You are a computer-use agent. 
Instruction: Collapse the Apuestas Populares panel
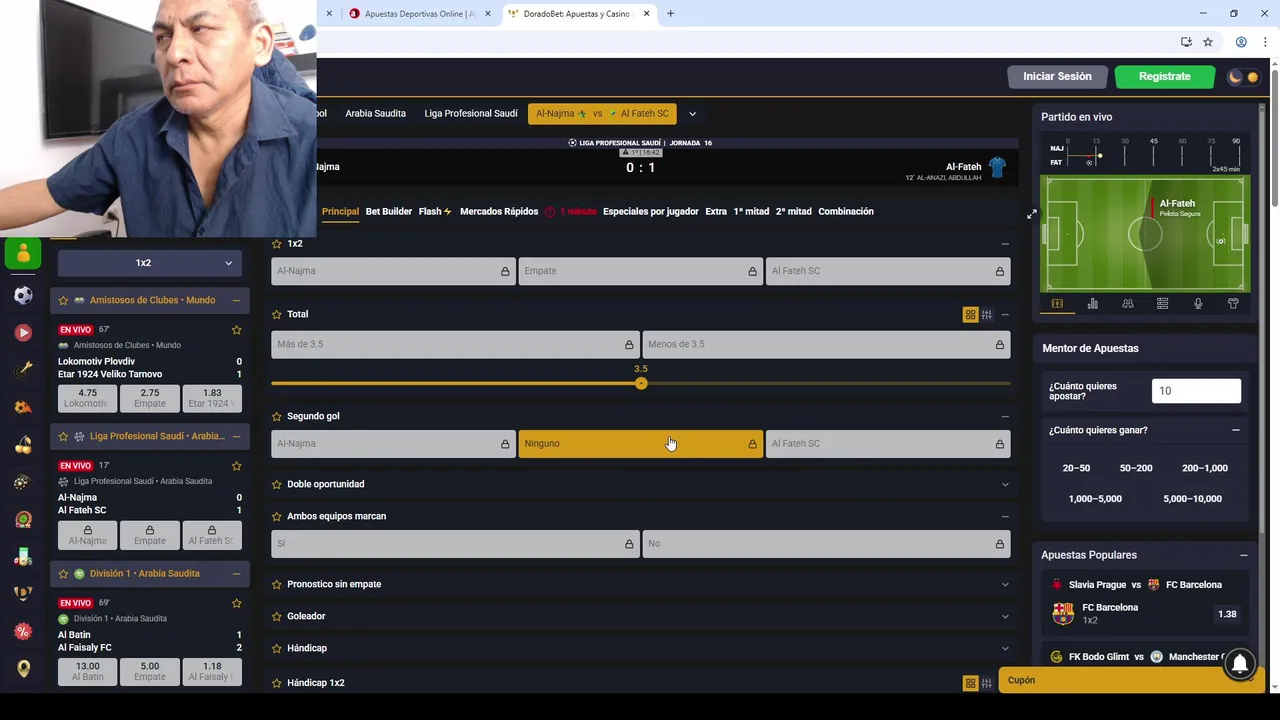(x=1244, y=555)
